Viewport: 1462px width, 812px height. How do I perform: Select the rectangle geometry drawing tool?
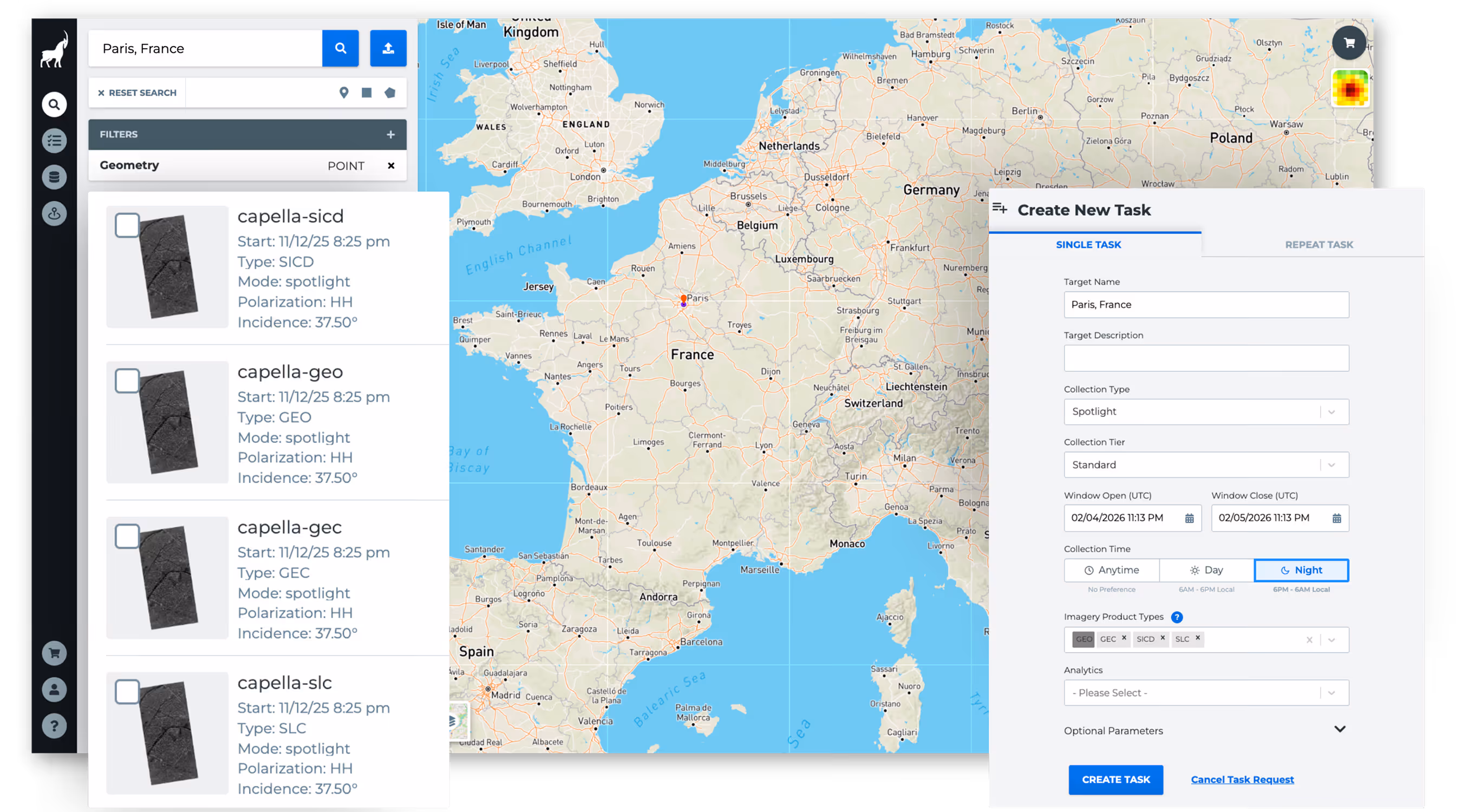coord(366,93)
